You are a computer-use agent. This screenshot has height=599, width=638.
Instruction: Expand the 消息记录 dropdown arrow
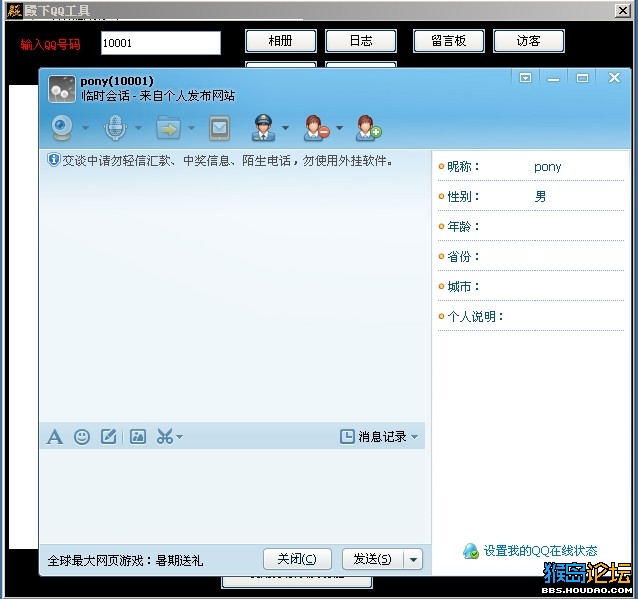(415, 437)
